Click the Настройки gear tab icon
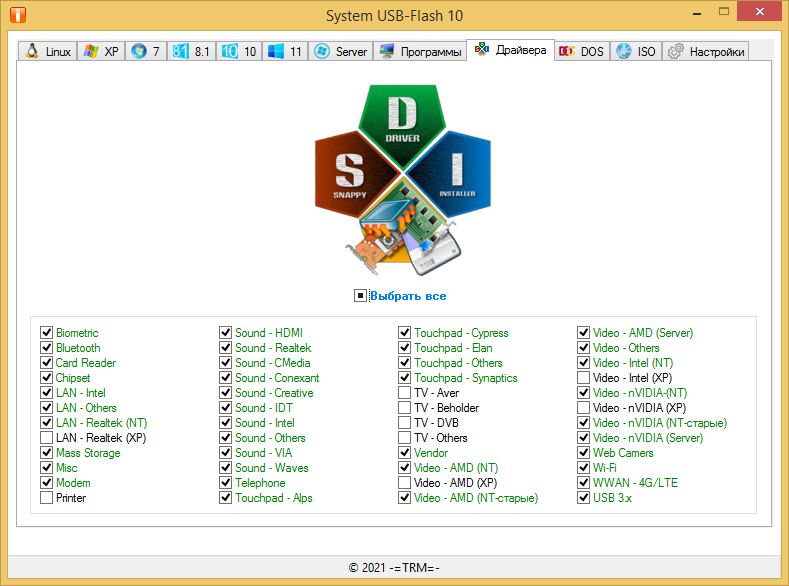 676,51
